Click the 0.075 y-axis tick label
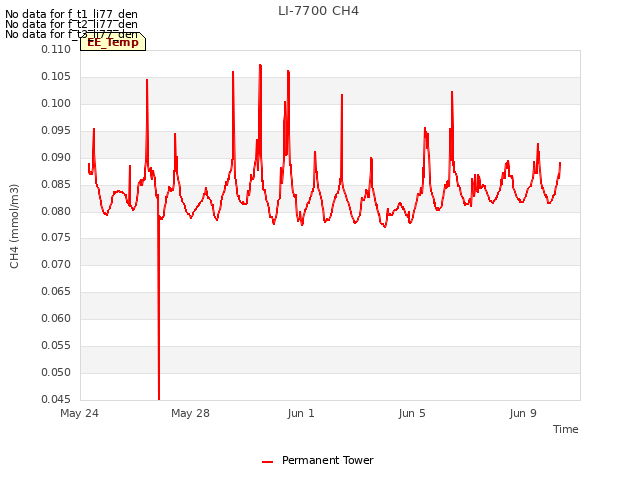The height and width of the screenshot is (480, 640). click(56, 238)
